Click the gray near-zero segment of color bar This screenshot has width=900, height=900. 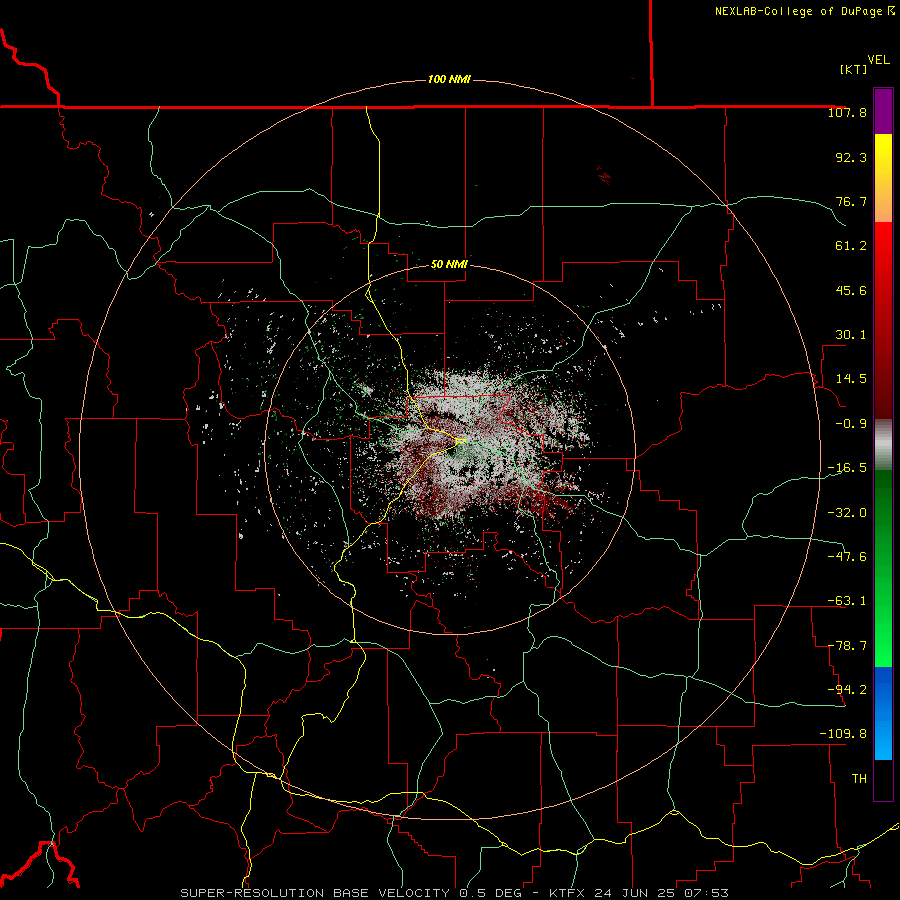click(883, 445)
